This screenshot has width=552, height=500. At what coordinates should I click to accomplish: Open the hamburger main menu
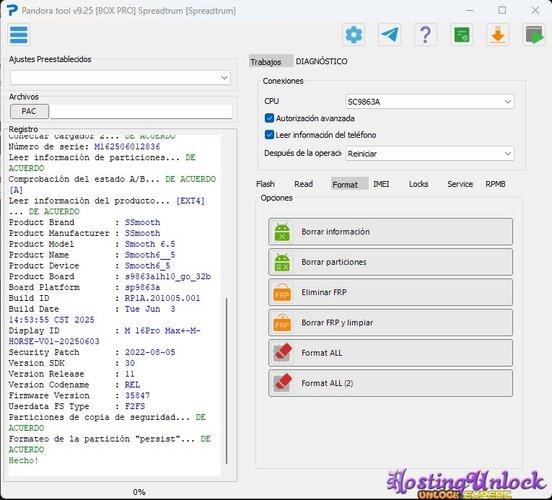pyautogui.click(x=19, y=35)
